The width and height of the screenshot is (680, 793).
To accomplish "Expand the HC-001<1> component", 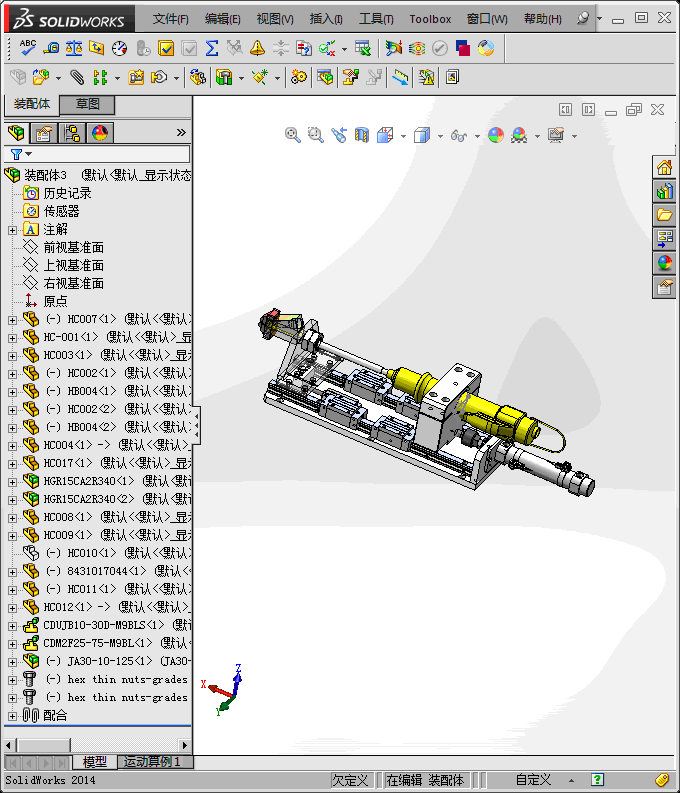I will tap(13, 338).
